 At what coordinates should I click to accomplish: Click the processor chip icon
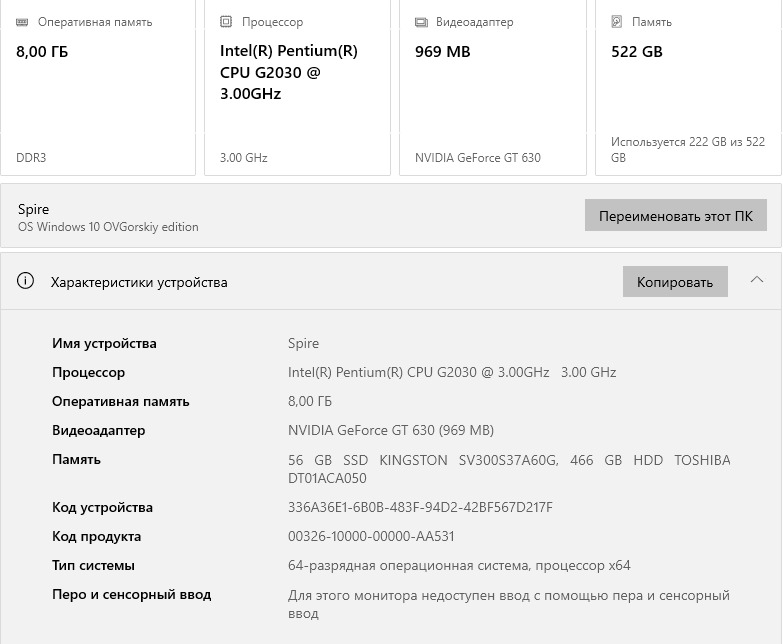click(227, 21)
